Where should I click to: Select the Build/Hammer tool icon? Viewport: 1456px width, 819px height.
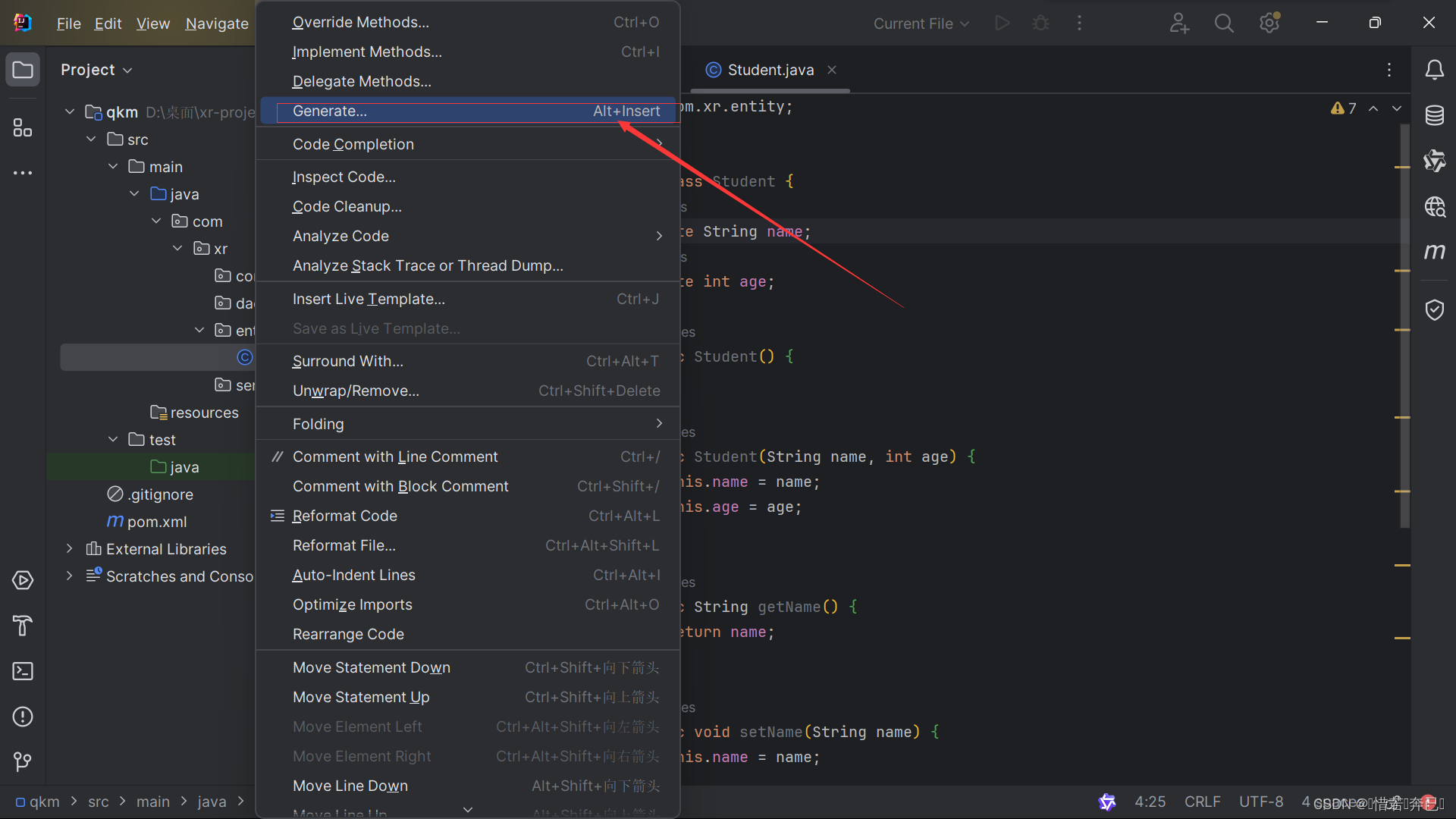click(22, 625)
